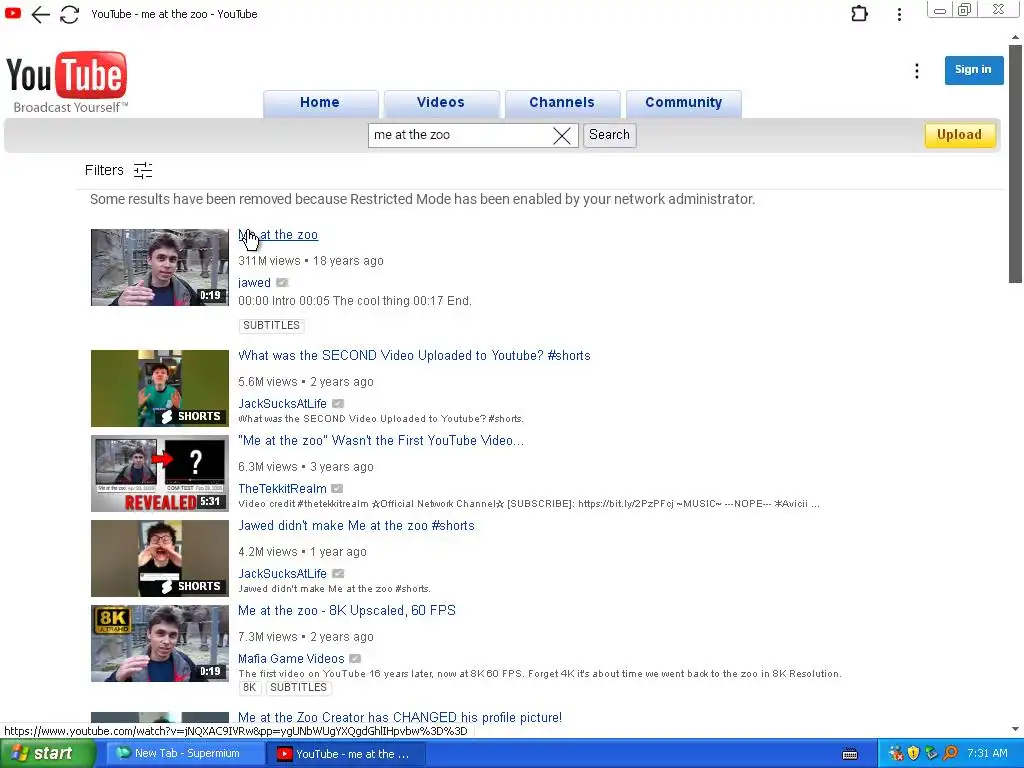Click the Windows Start button
This screenshot has width=1024, height=768.
tap(48, 754)
